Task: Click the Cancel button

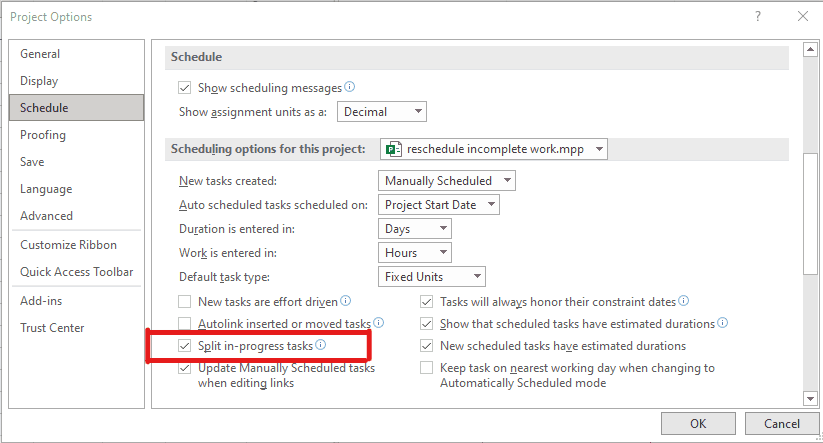Action: [782, 424]
